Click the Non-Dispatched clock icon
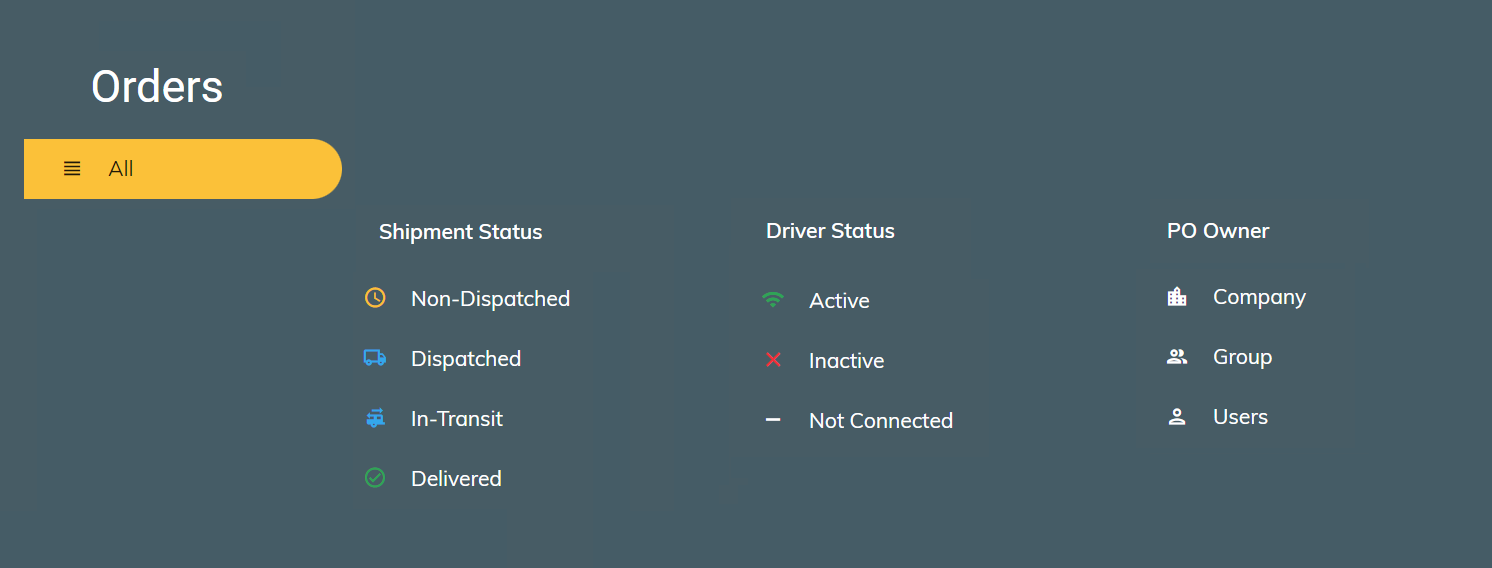The height and width of the screenshot is (568, 1492). tap(375, 298)
